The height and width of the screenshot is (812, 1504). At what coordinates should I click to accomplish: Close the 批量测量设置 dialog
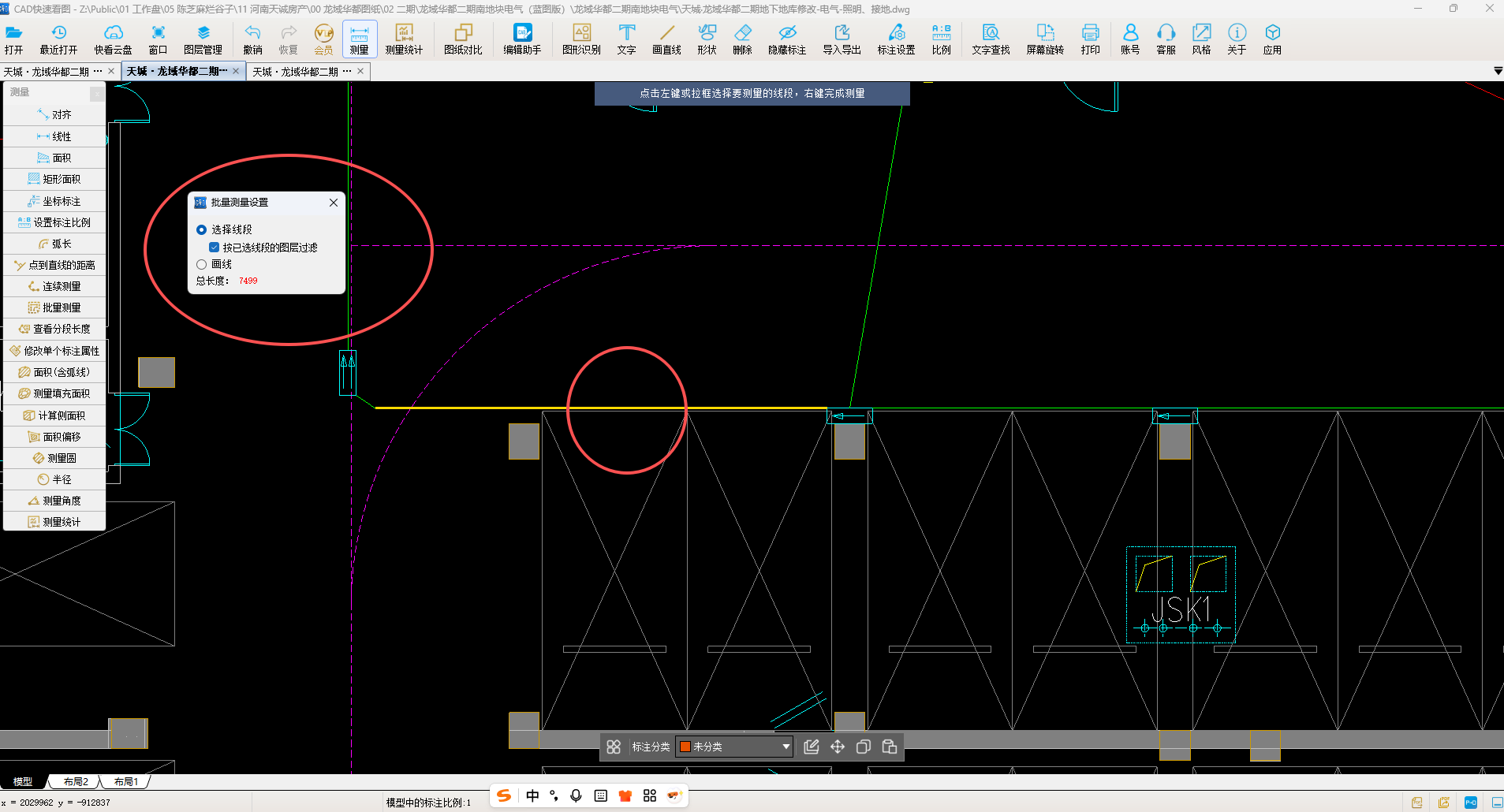tap(334, 203)
